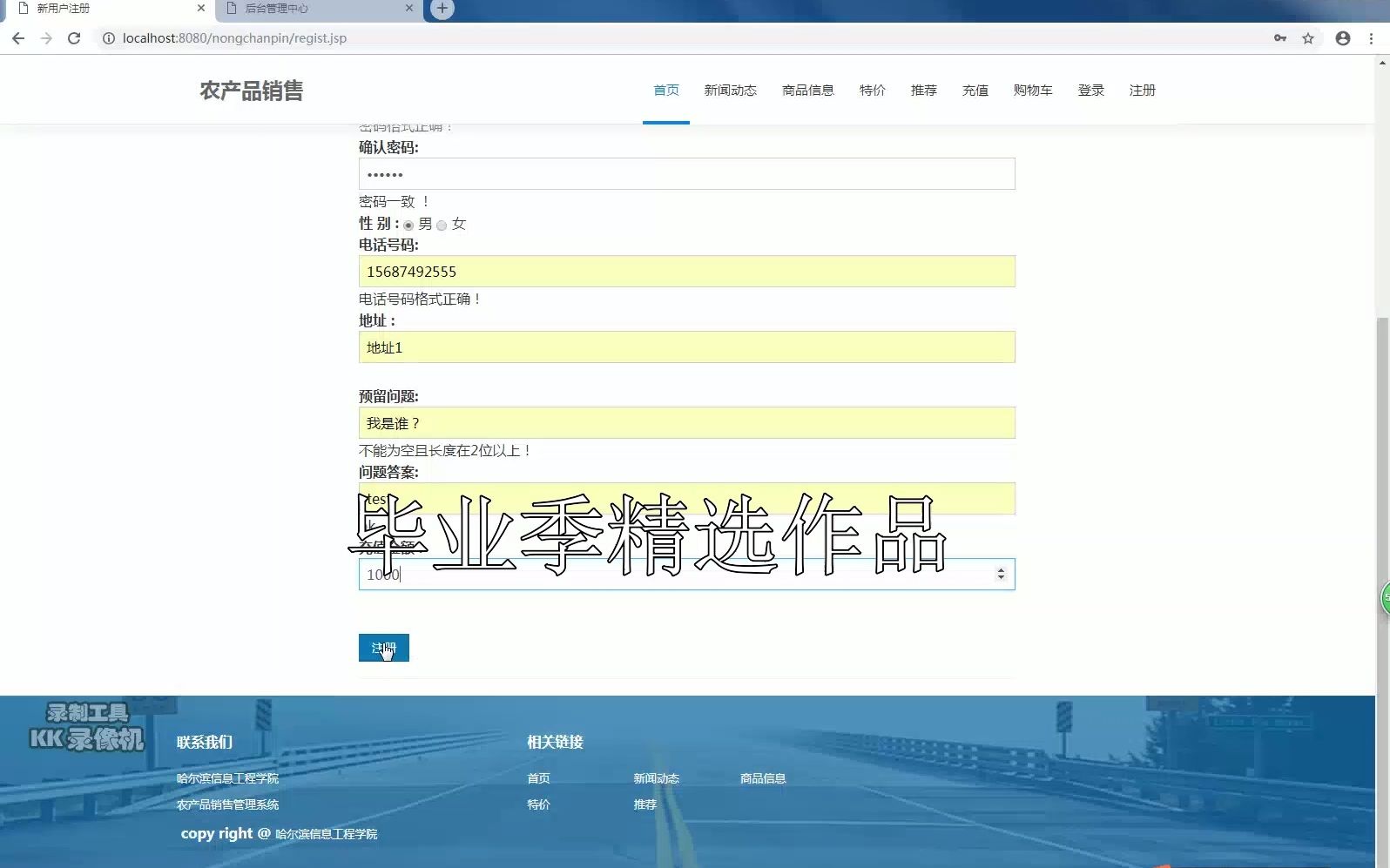Viewport: 1390px width, 868px height.
Task: Open footer link 推荐
Action: coord(644,804)
